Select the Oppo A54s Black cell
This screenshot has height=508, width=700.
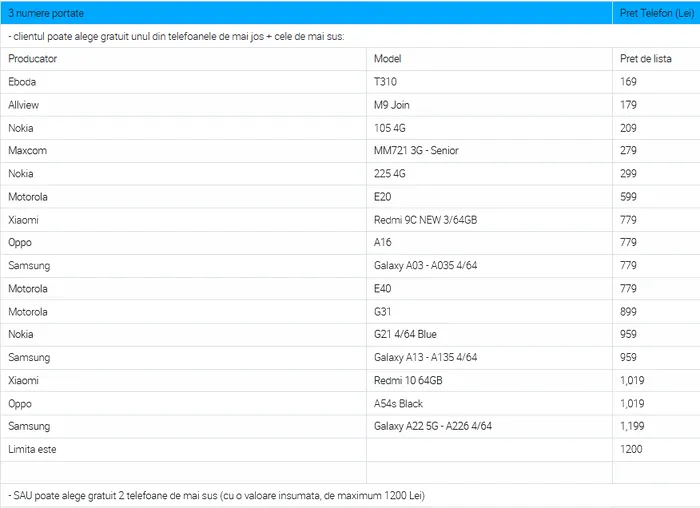(489, 404)
